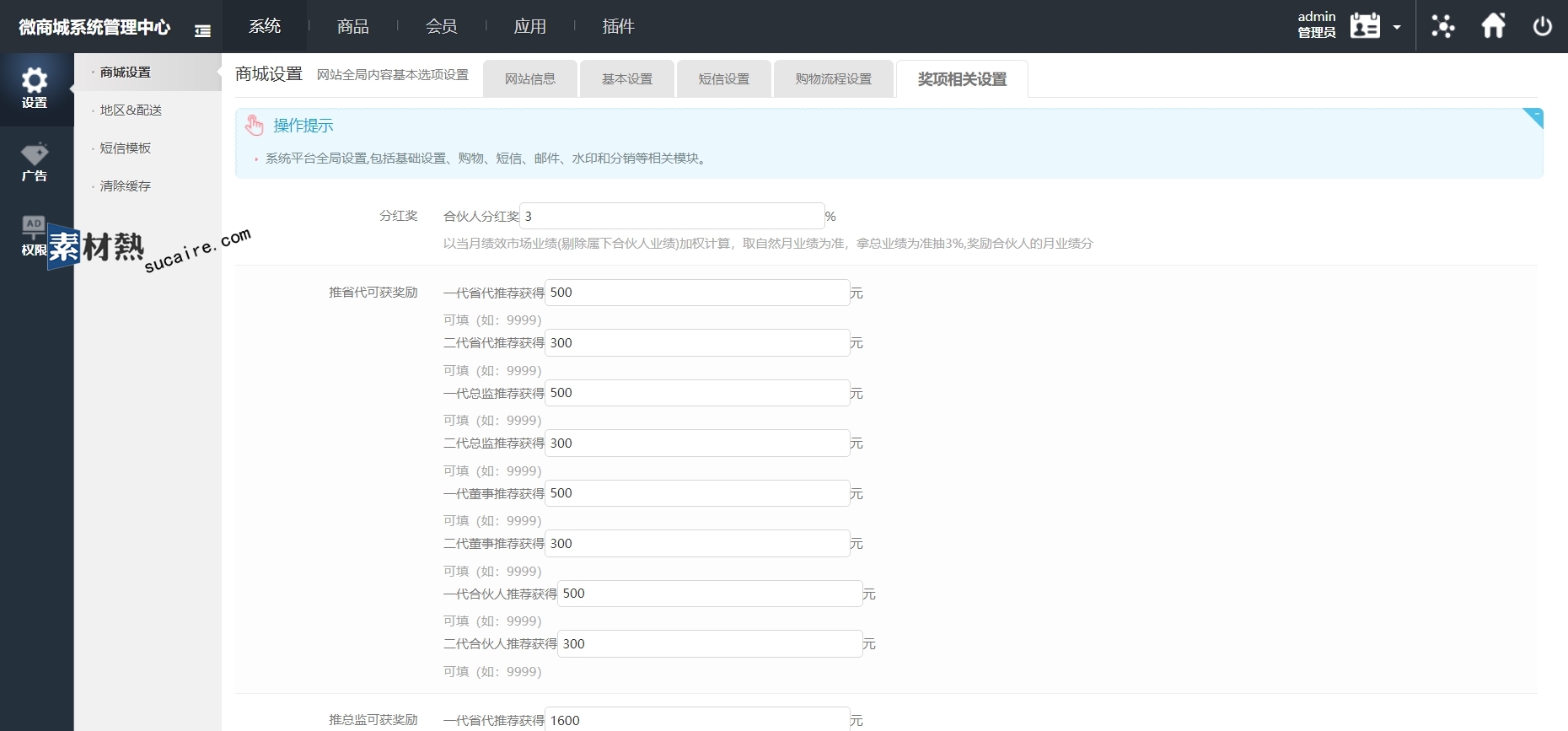Collapse the sidebar using the menu toggle icon
The image size is (1568, 731).
202,31
